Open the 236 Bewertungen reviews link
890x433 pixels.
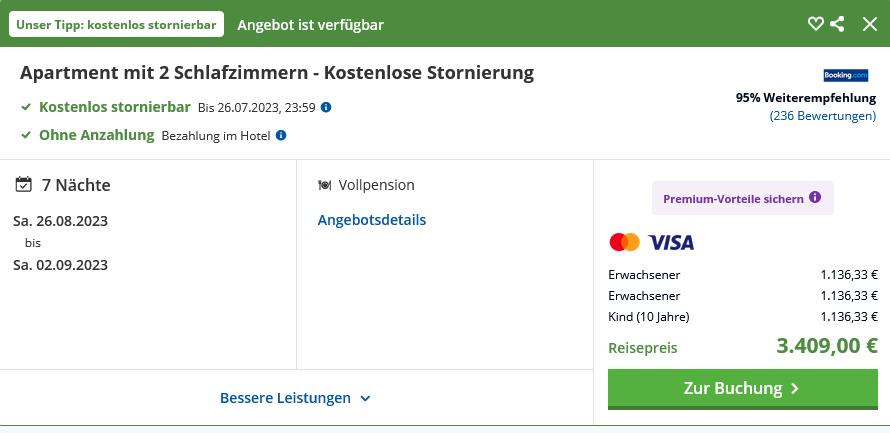click(x=822, y=116)
